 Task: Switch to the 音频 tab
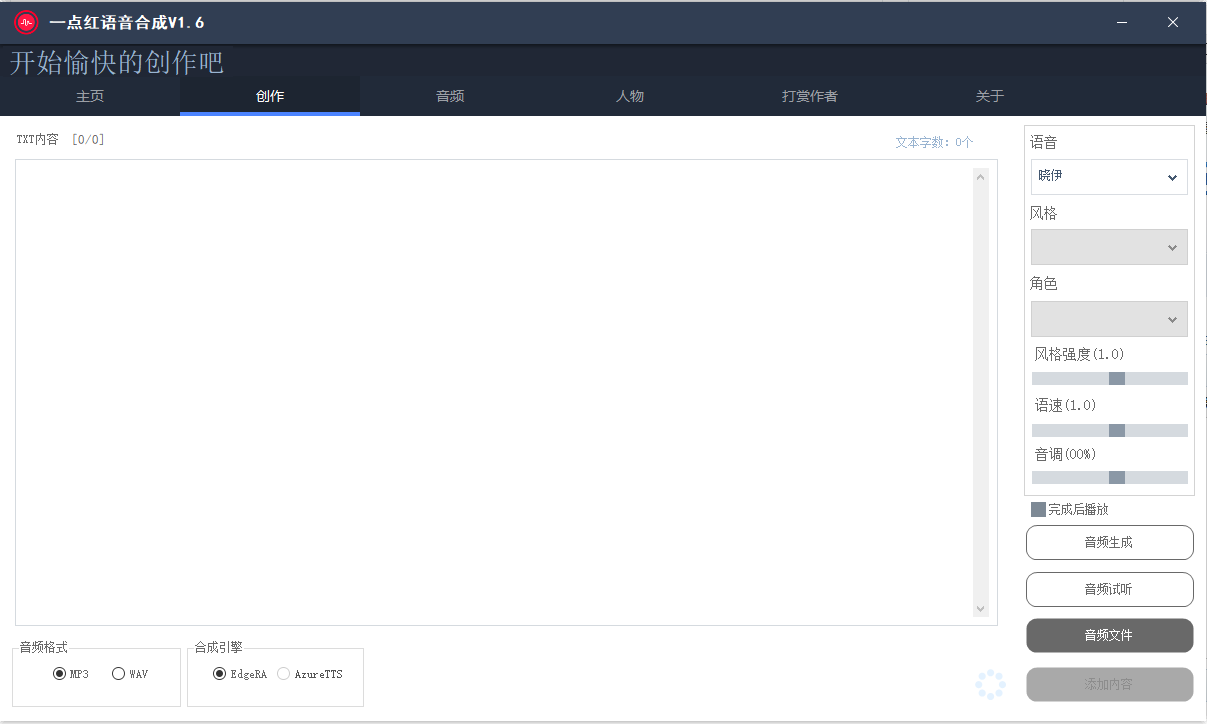coord(450,97)
